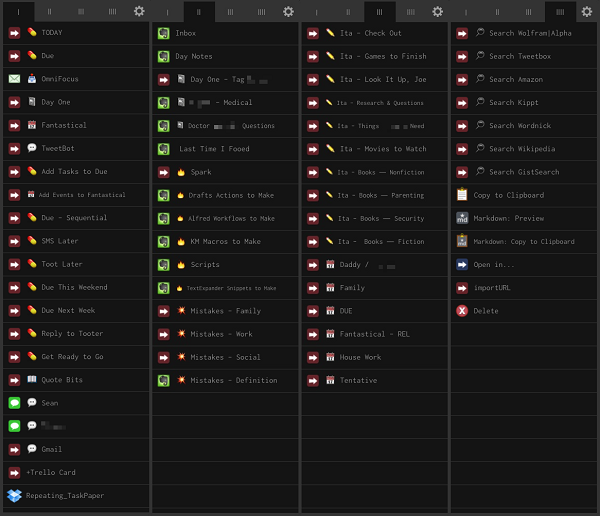This screenshot has height=516, width=600.
Task: Click the Dropbox icon beside Repeating_TaskPaper
Action: [15, 496]
